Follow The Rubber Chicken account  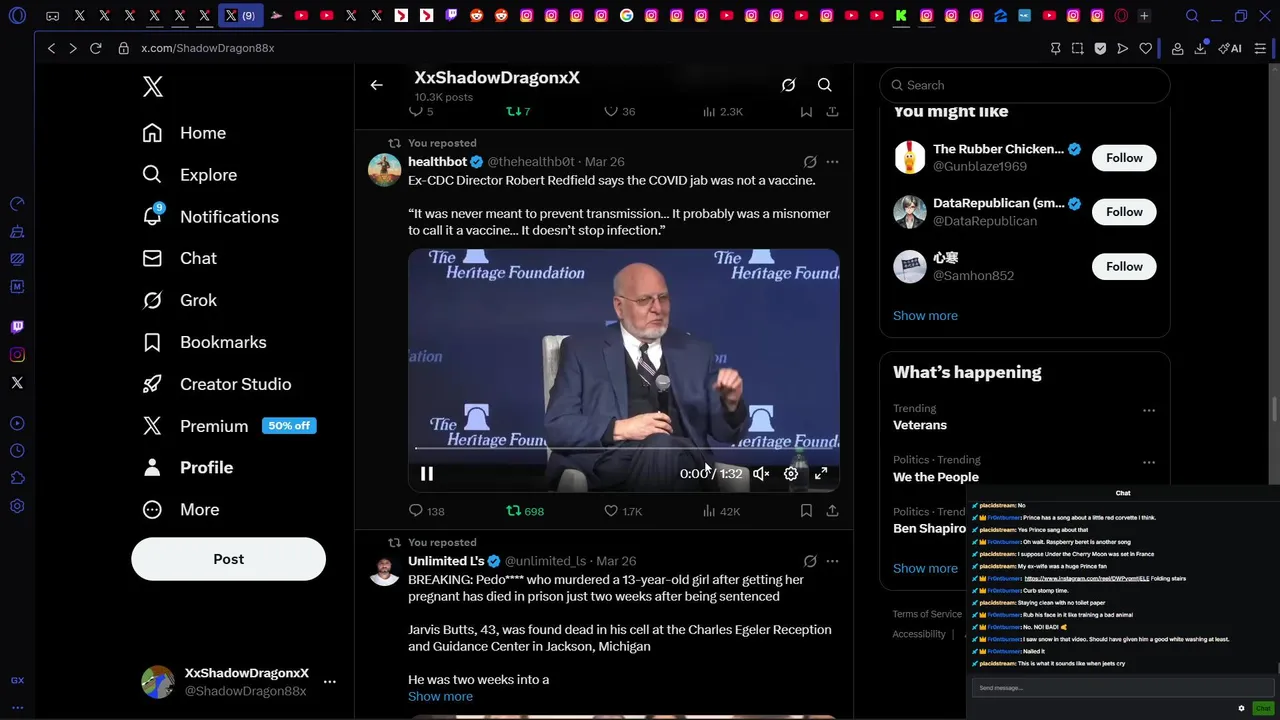[1124, 158]
